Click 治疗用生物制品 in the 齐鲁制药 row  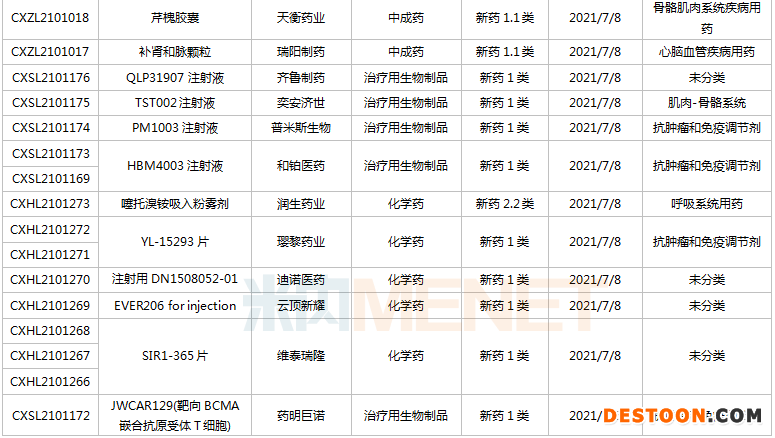(406, 78)
